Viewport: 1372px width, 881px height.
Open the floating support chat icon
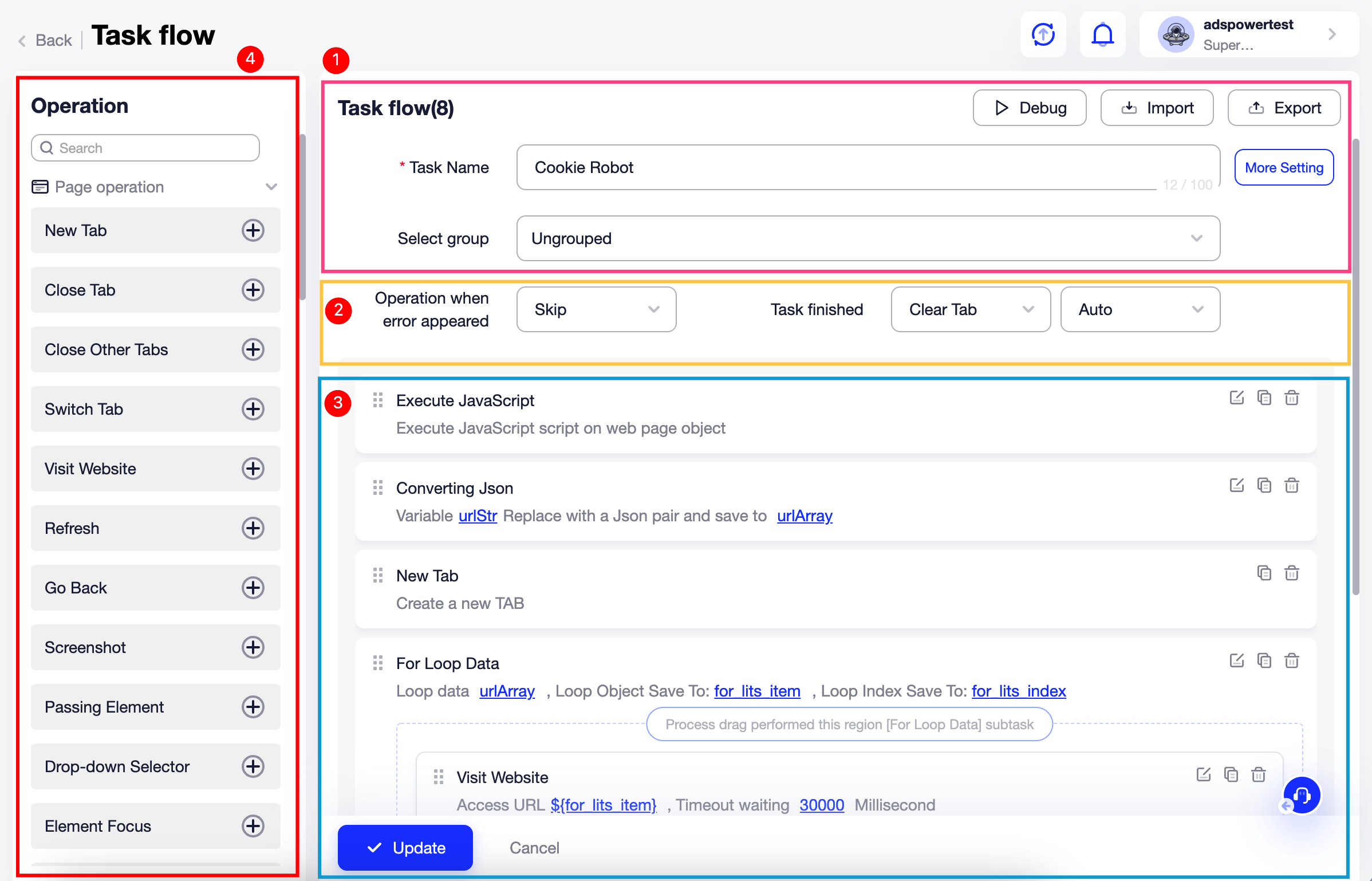[x=1301, y=795]
